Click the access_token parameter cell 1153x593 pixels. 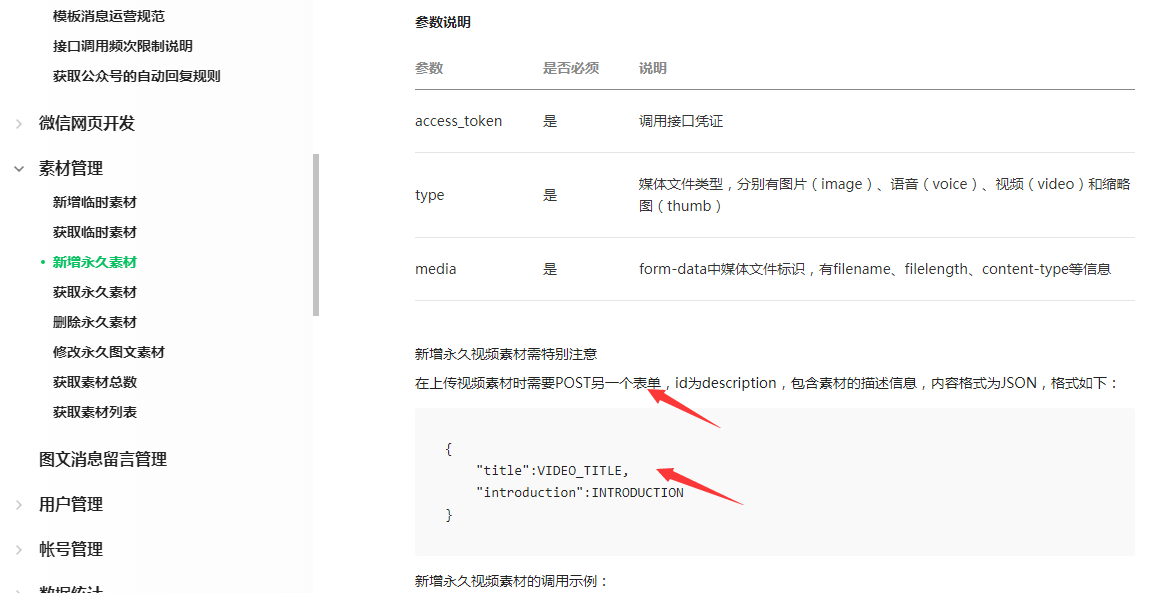tap(459, 121)
